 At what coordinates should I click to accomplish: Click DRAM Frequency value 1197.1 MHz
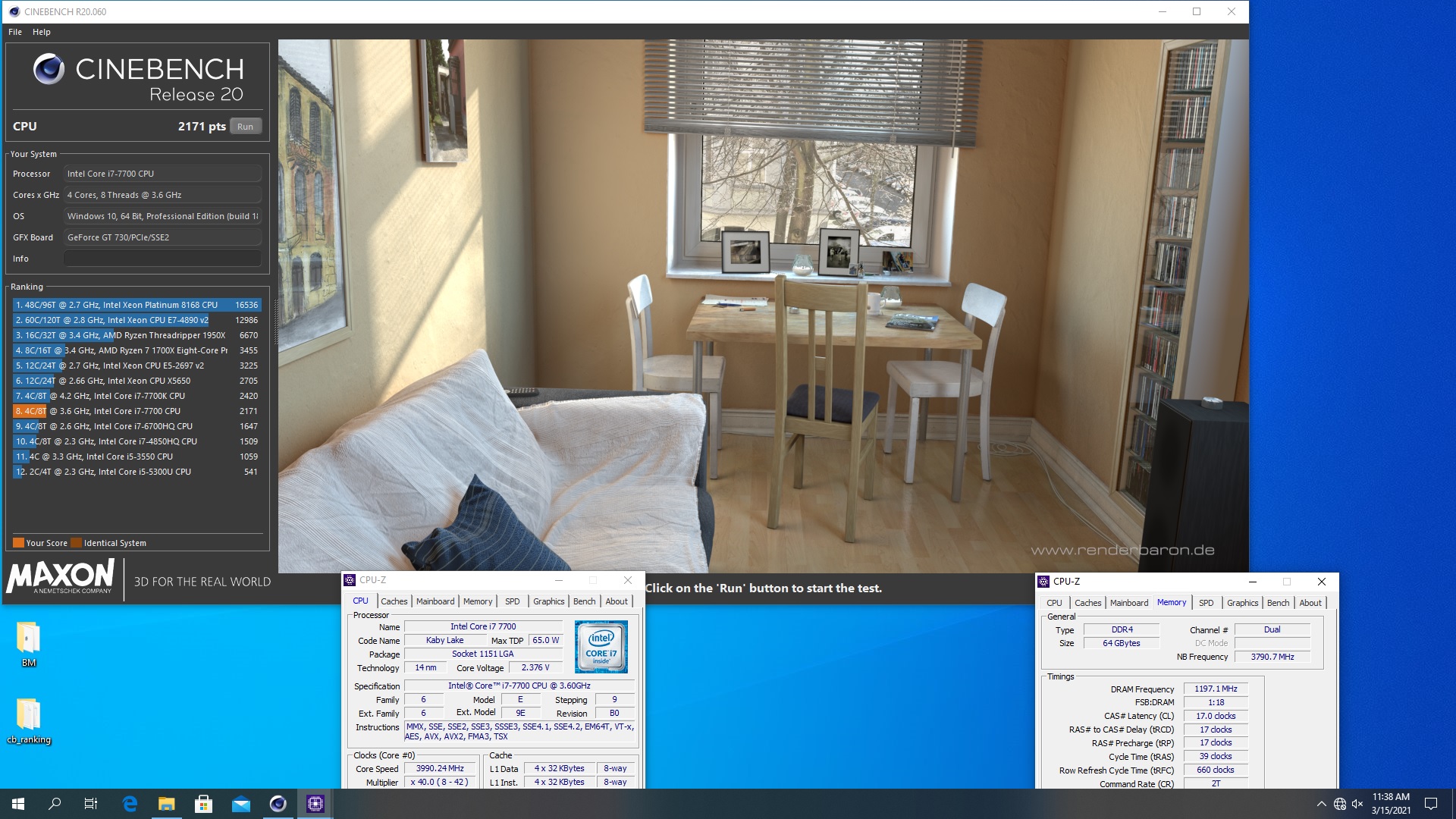1216,689
